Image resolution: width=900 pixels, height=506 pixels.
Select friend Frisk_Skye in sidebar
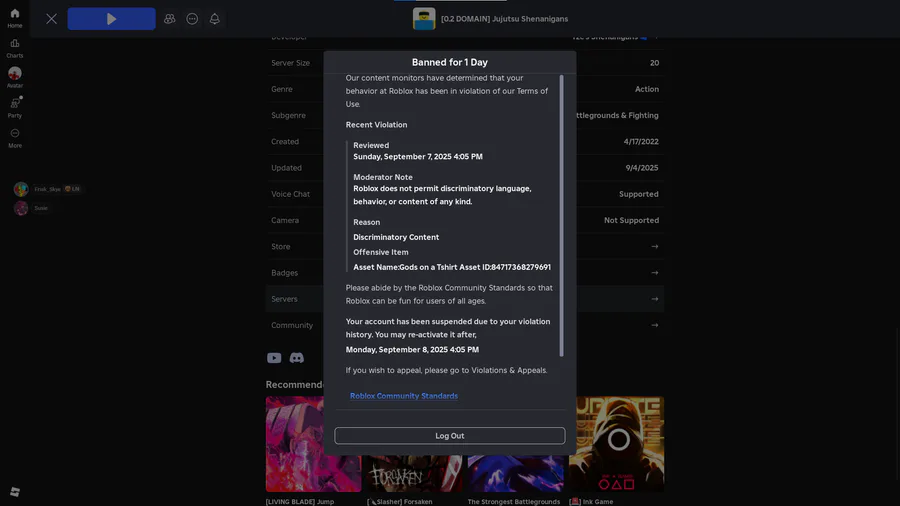pos(47,189)
